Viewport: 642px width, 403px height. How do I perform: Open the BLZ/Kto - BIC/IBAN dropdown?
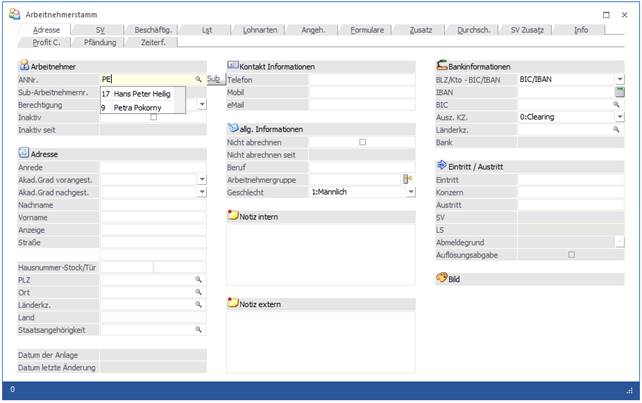[619, 78]
